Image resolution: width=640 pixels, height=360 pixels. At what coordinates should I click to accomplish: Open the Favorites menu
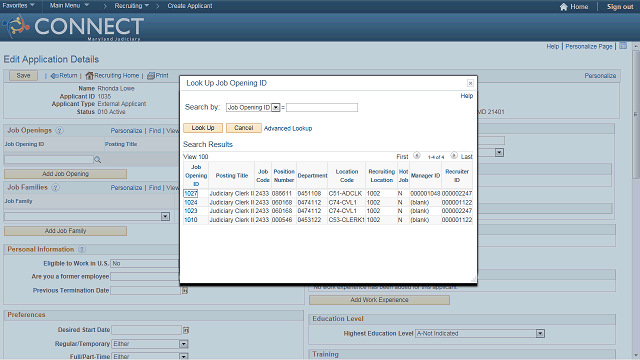coord(18,6)
